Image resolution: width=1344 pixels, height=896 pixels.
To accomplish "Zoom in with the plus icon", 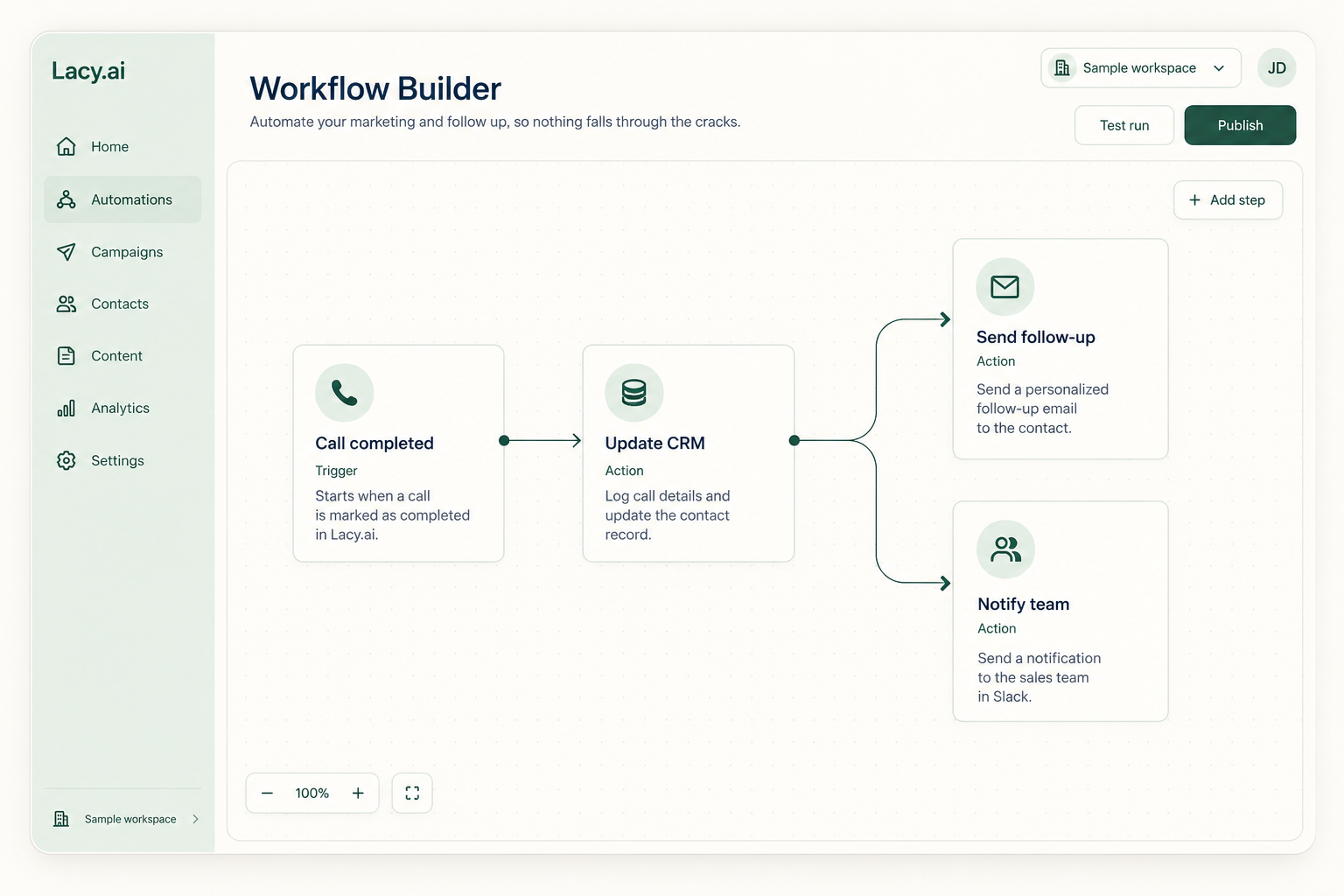I will 358,794.
